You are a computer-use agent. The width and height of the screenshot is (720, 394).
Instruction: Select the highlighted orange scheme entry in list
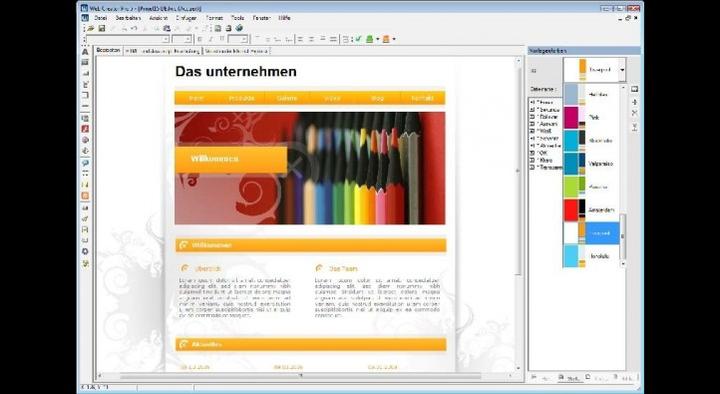coord(591,233)
